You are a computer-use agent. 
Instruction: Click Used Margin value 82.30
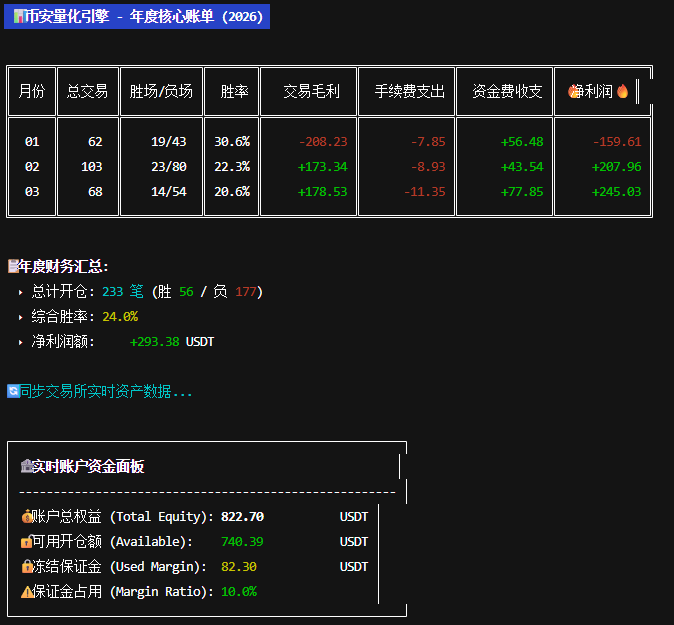tap(239, 567)
